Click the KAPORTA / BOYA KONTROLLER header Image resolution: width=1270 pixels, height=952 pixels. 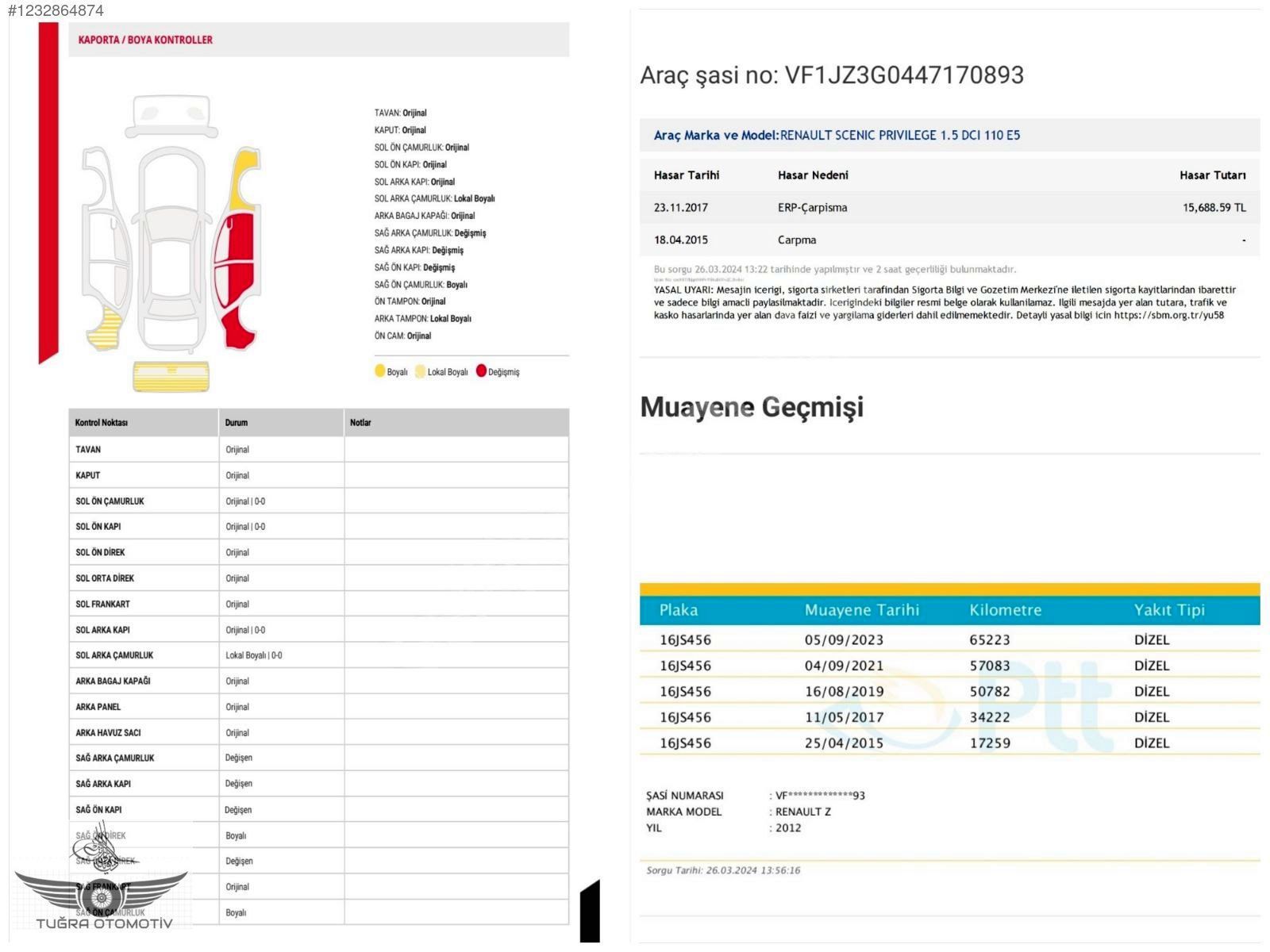(145, 40)
